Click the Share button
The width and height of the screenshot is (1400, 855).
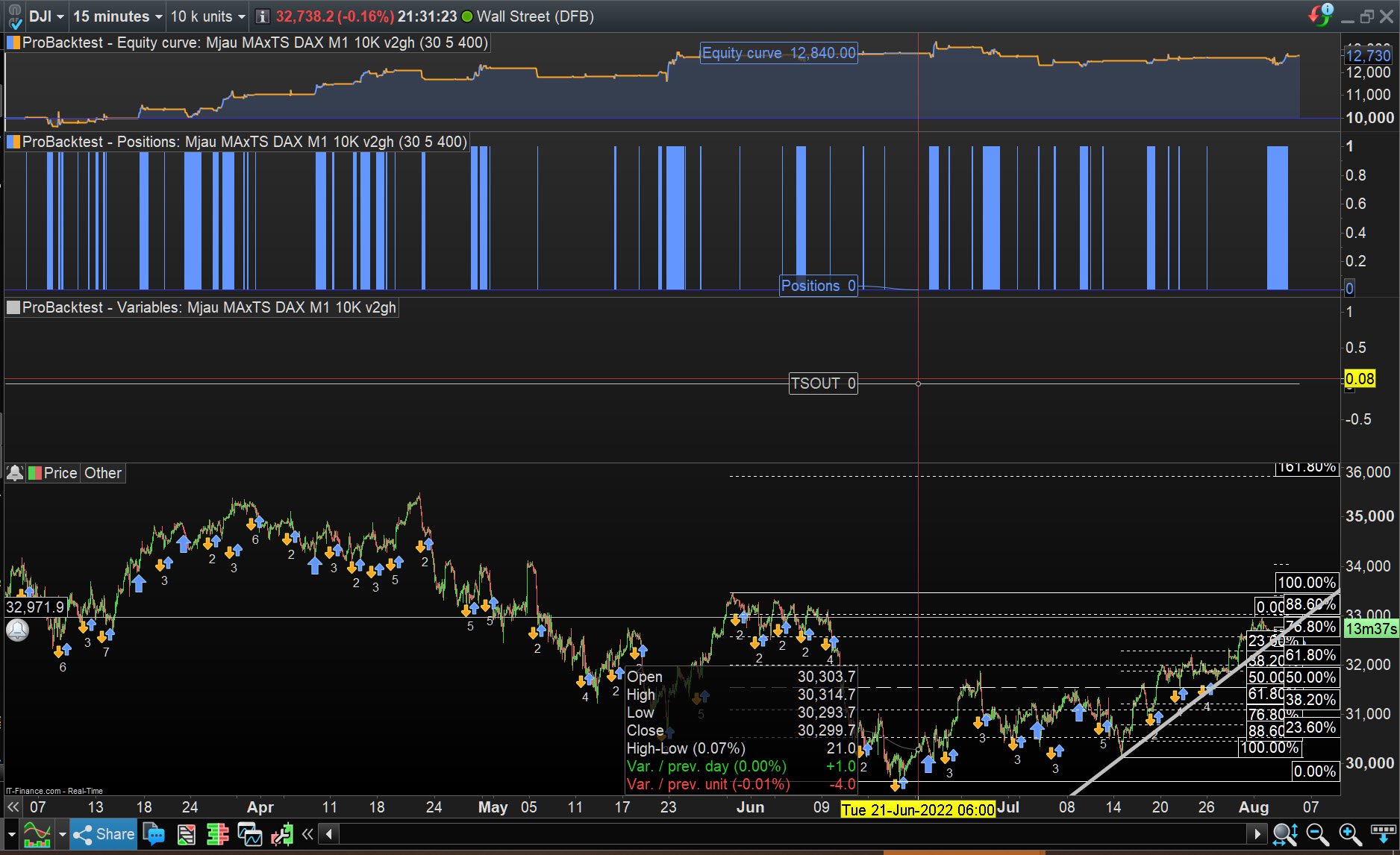click(104, 834)
